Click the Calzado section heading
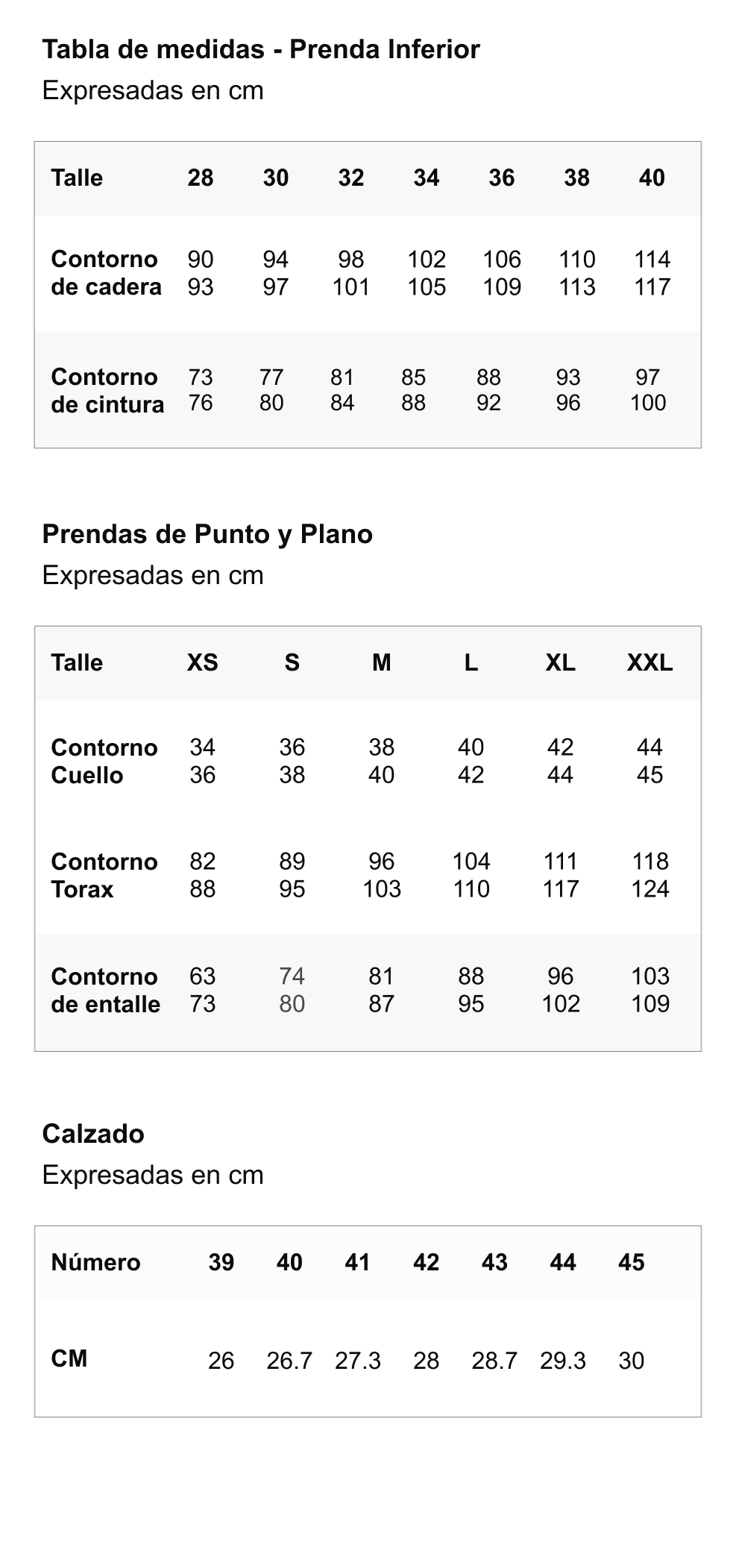The width and height of the screenshot is (736, 1568). tap(93, 1134)
